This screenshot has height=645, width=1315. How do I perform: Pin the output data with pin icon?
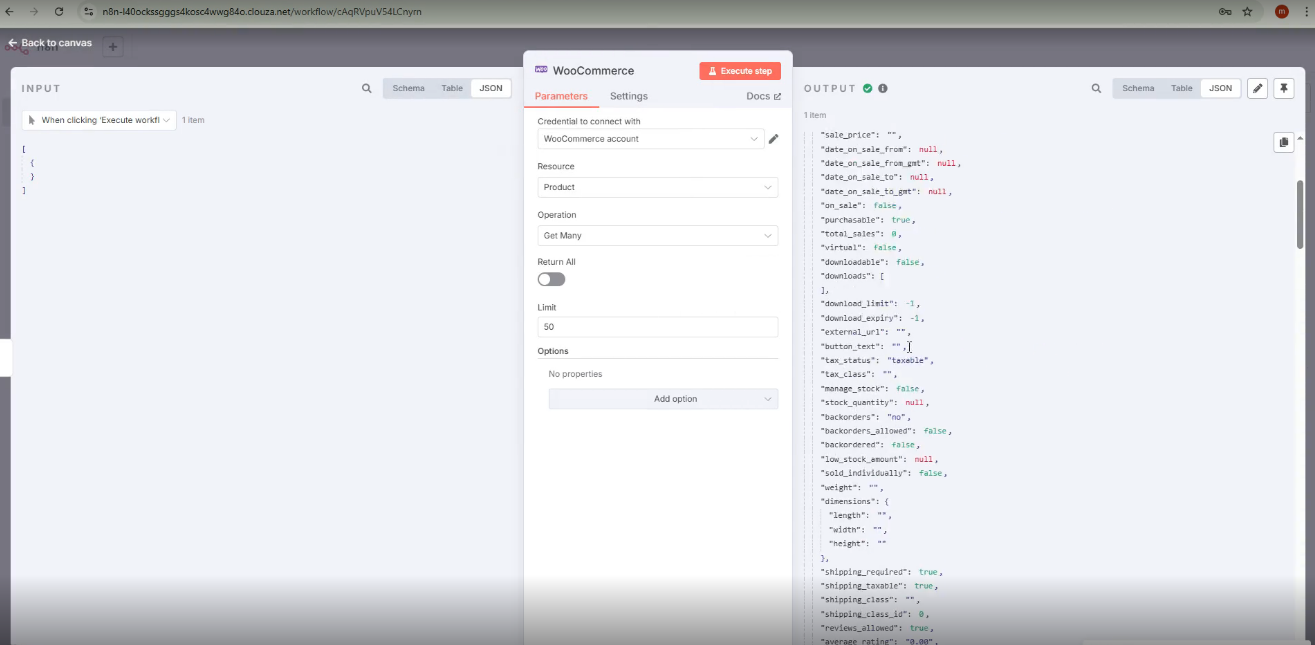click(1284, 88)
